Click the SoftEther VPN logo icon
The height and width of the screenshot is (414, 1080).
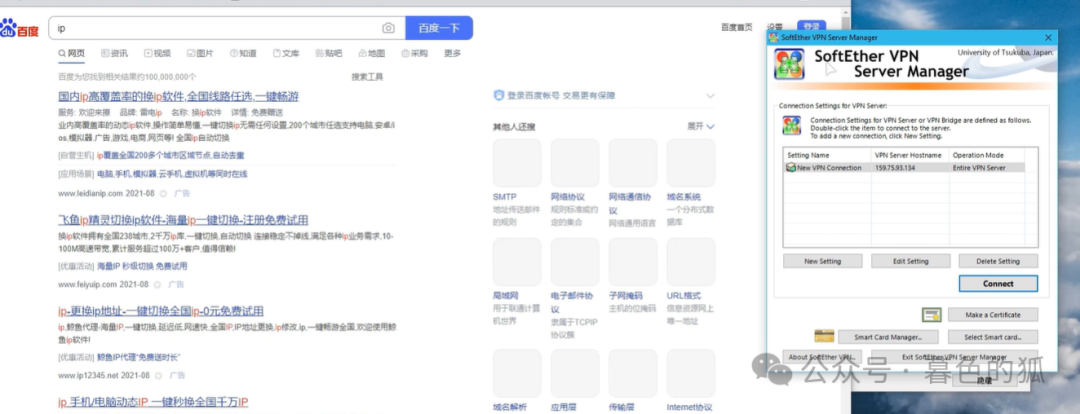tap(790, 64)
